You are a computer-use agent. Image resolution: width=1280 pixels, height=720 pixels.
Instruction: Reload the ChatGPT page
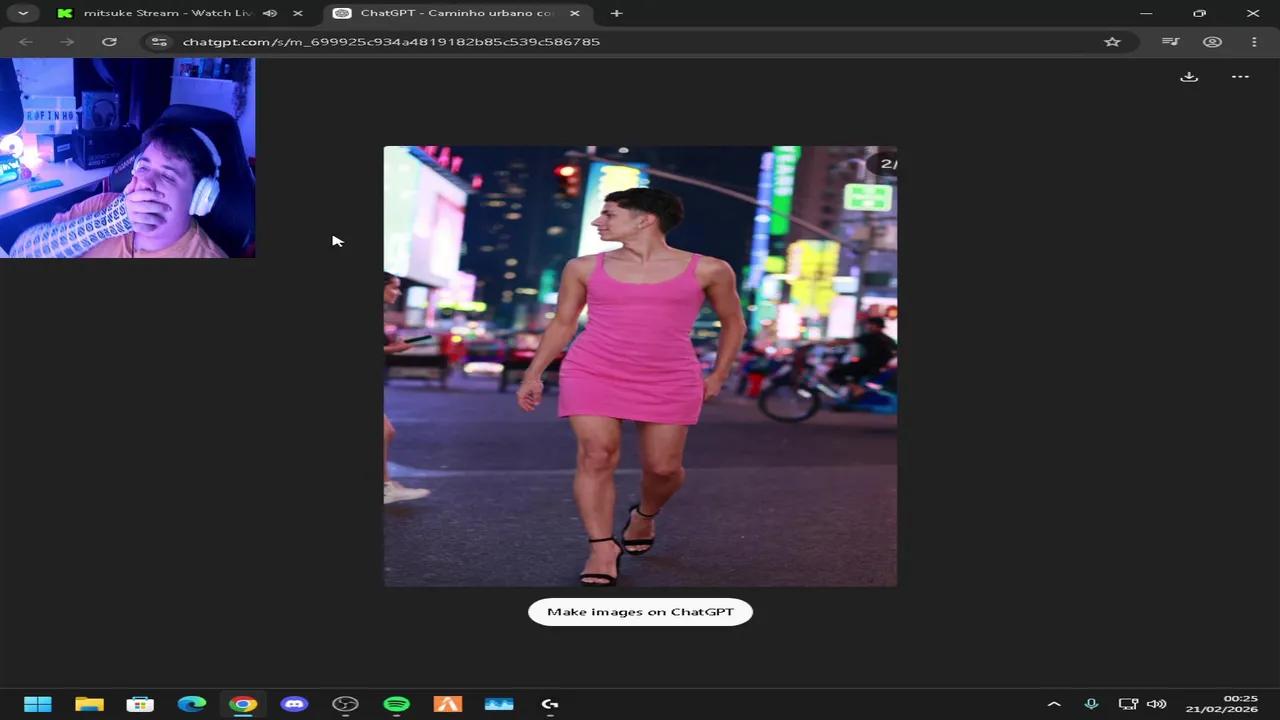[x=110, y=42]
